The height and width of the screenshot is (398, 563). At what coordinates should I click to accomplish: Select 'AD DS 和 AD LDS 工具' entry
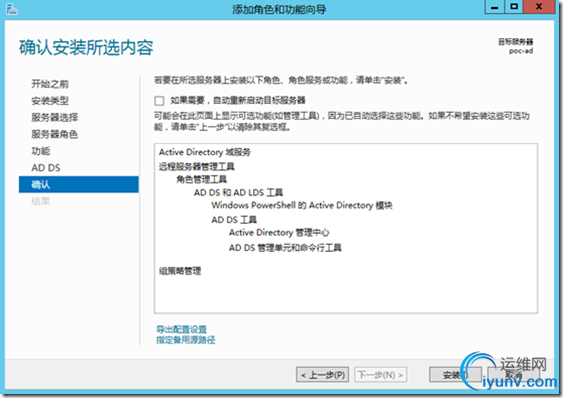coord(238,193)
